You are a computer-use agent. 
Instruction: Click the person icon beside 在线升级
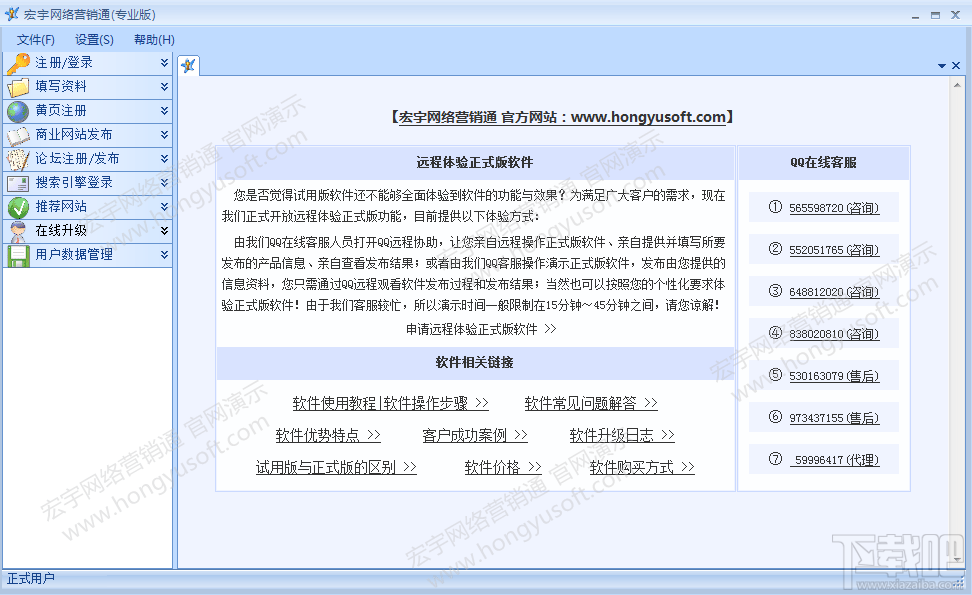pyautogui.click(x=19, y=231)
